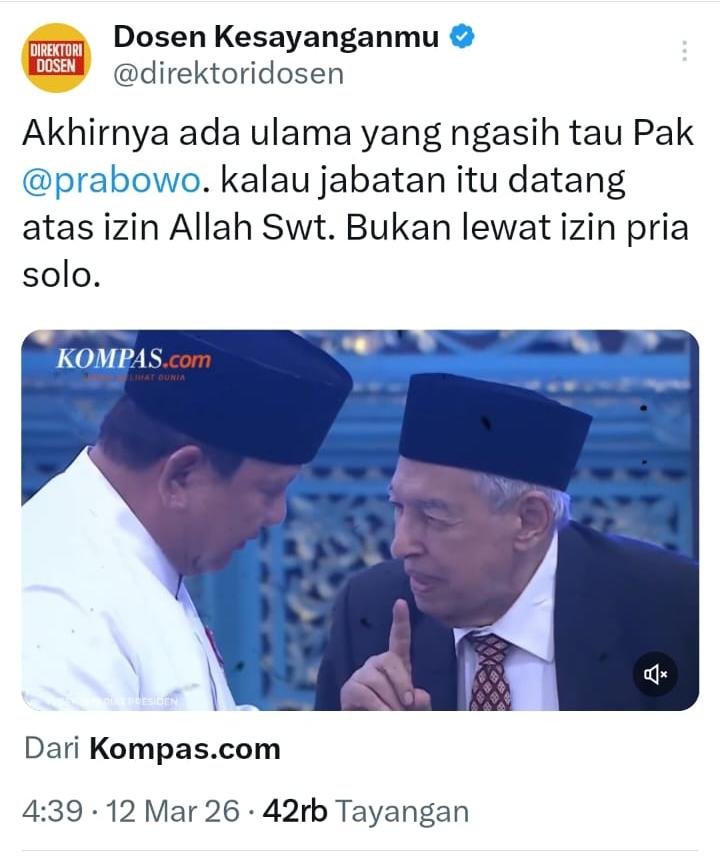The image size is (720, 857).
Task: Open the Direktori Dosen profile avatar
Action: tap(56, 58)
